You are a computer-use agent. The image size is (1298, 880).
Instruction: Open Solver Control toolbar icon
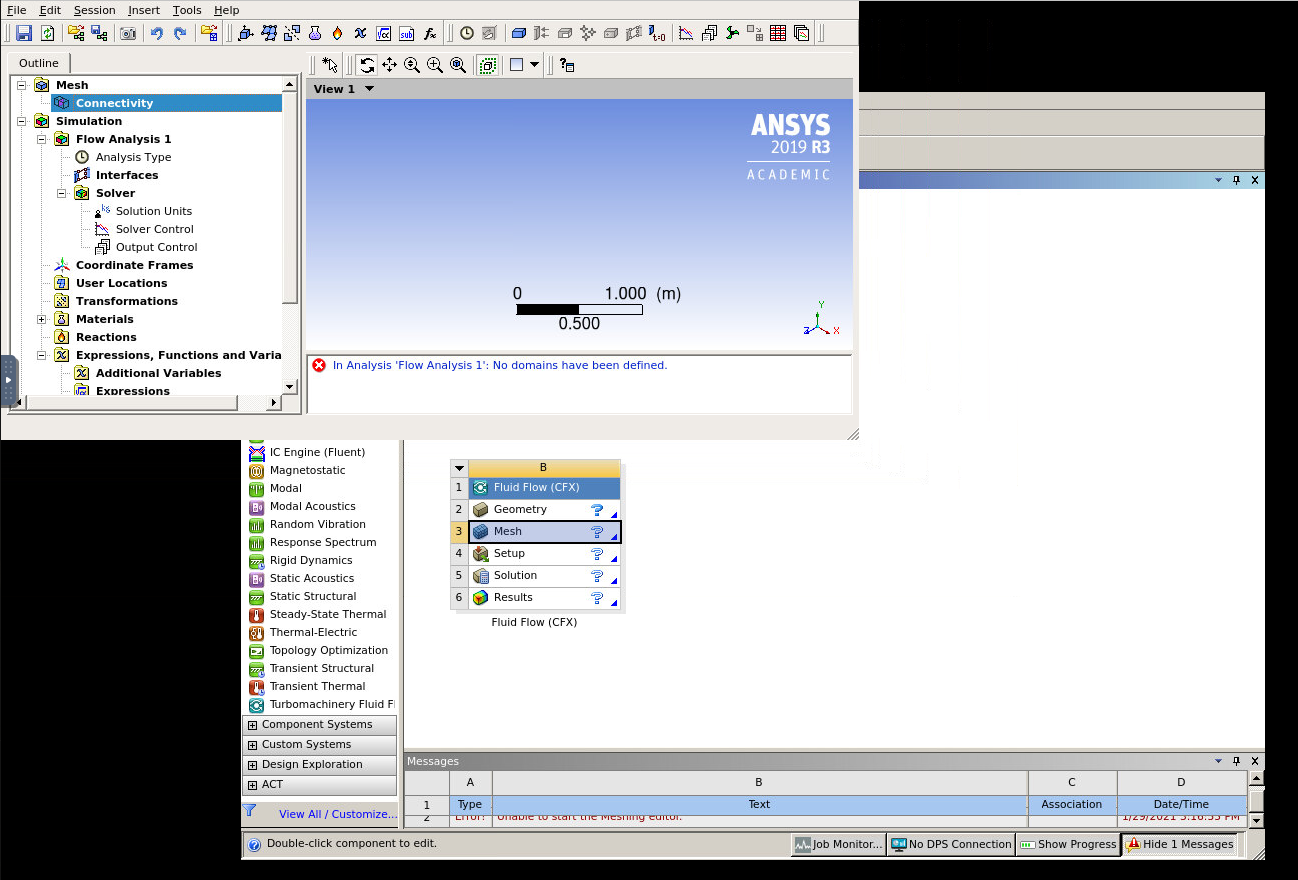(686, 33)
